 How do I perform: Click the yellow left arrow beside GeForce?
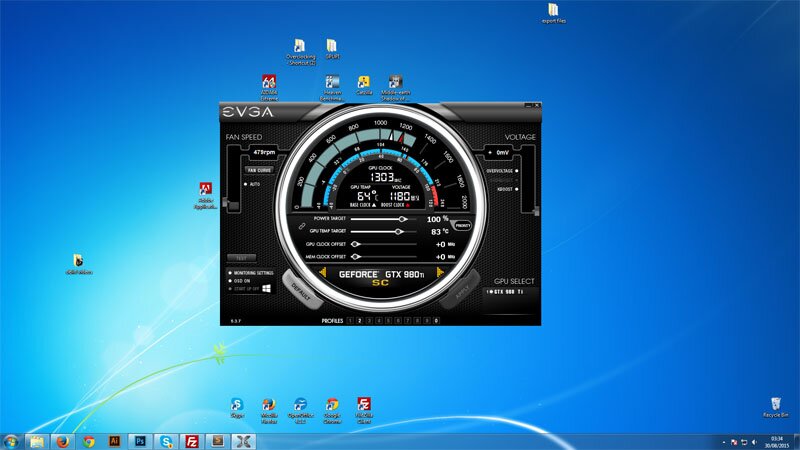(322, 273)
